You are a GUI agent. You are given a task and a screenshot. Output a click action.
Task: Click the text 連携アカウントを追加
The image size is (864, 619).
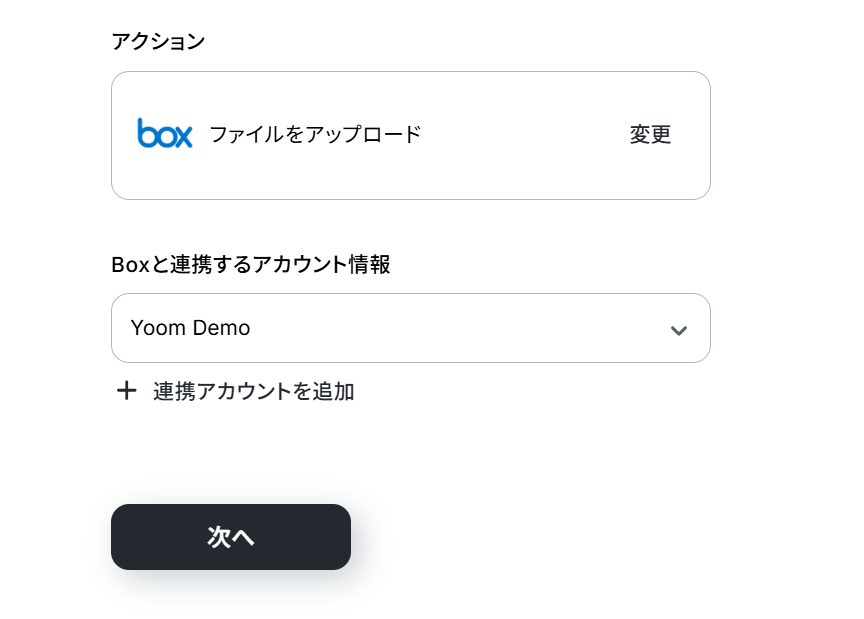click(253, 391)
